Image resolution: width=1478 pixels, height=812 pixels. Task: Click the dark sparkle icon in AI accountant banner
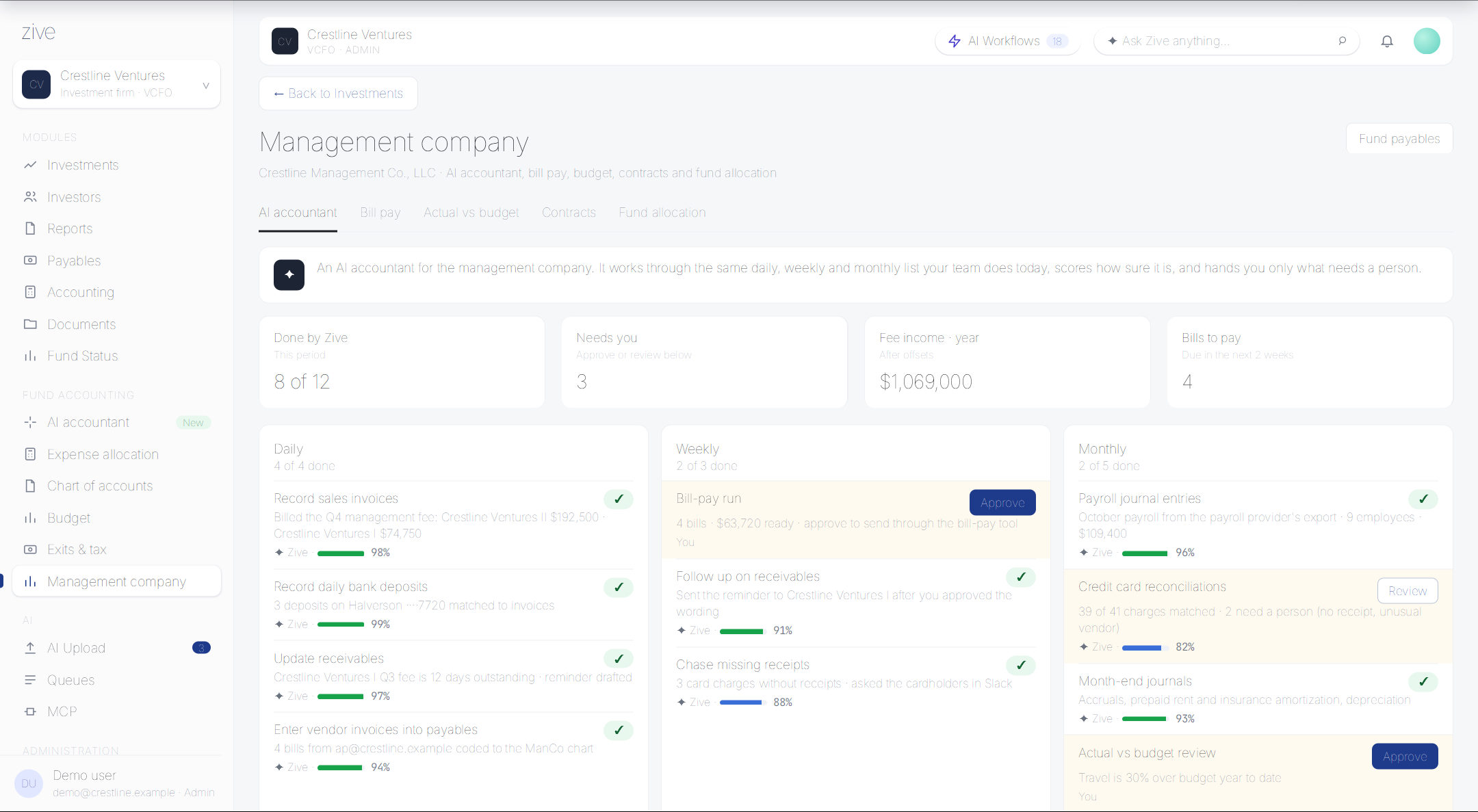tap(289, 274)
